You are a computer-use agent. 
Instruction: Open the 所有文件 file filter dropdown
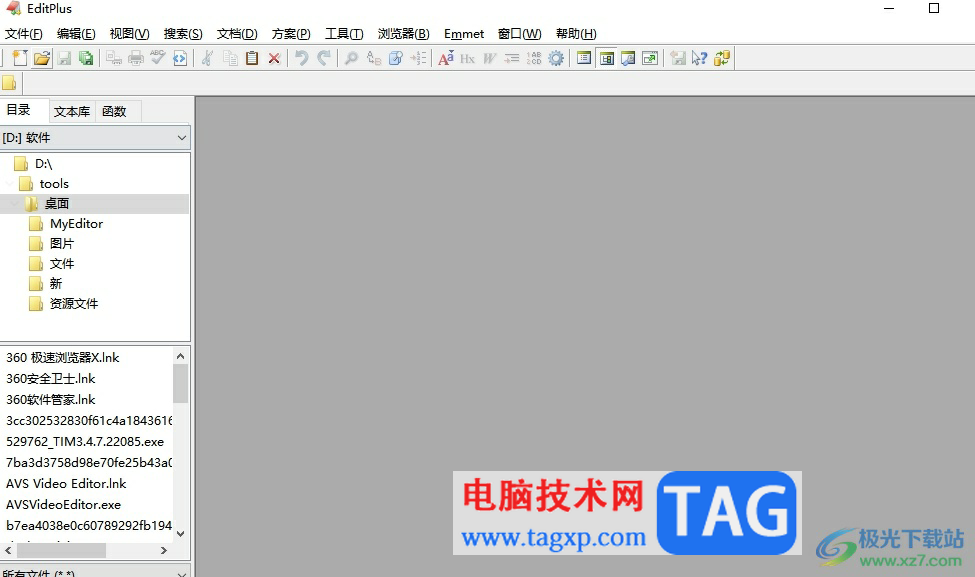pyautogui.click(x=95, y=572)
